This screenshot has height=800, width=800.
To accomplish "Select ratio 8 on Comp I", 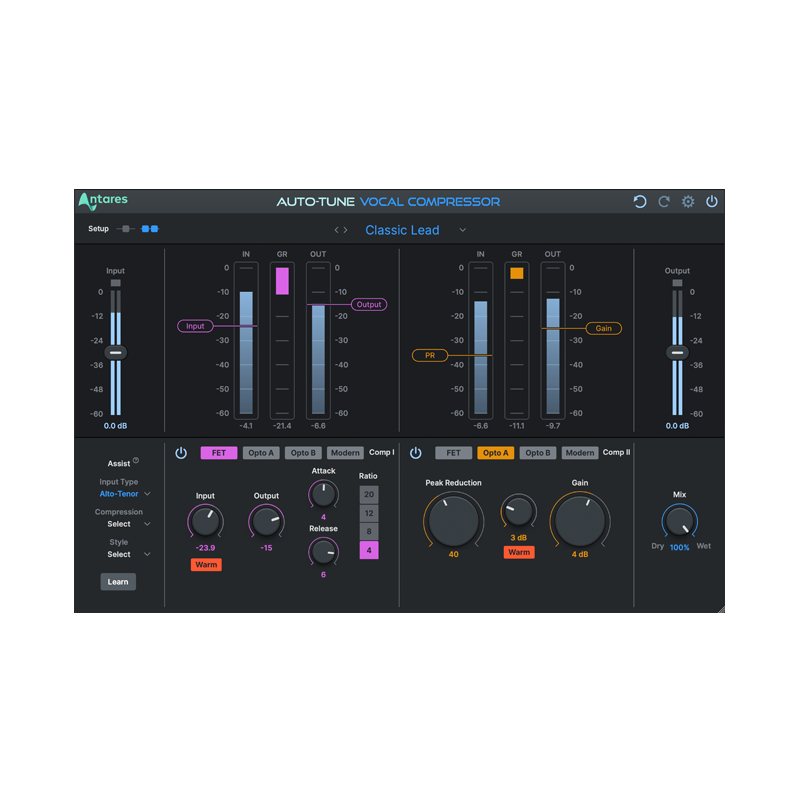I will [369, 532].
